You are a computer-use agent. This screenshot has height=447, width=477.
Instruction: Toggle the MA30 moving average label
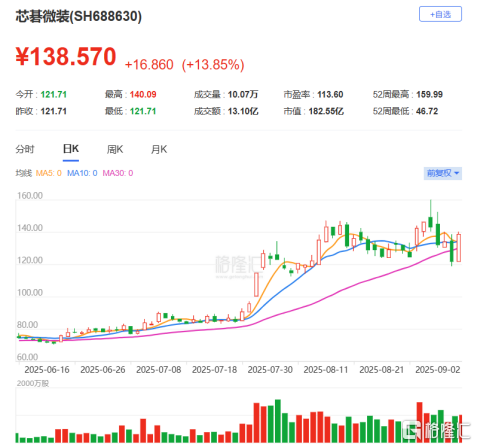point(118,173)
